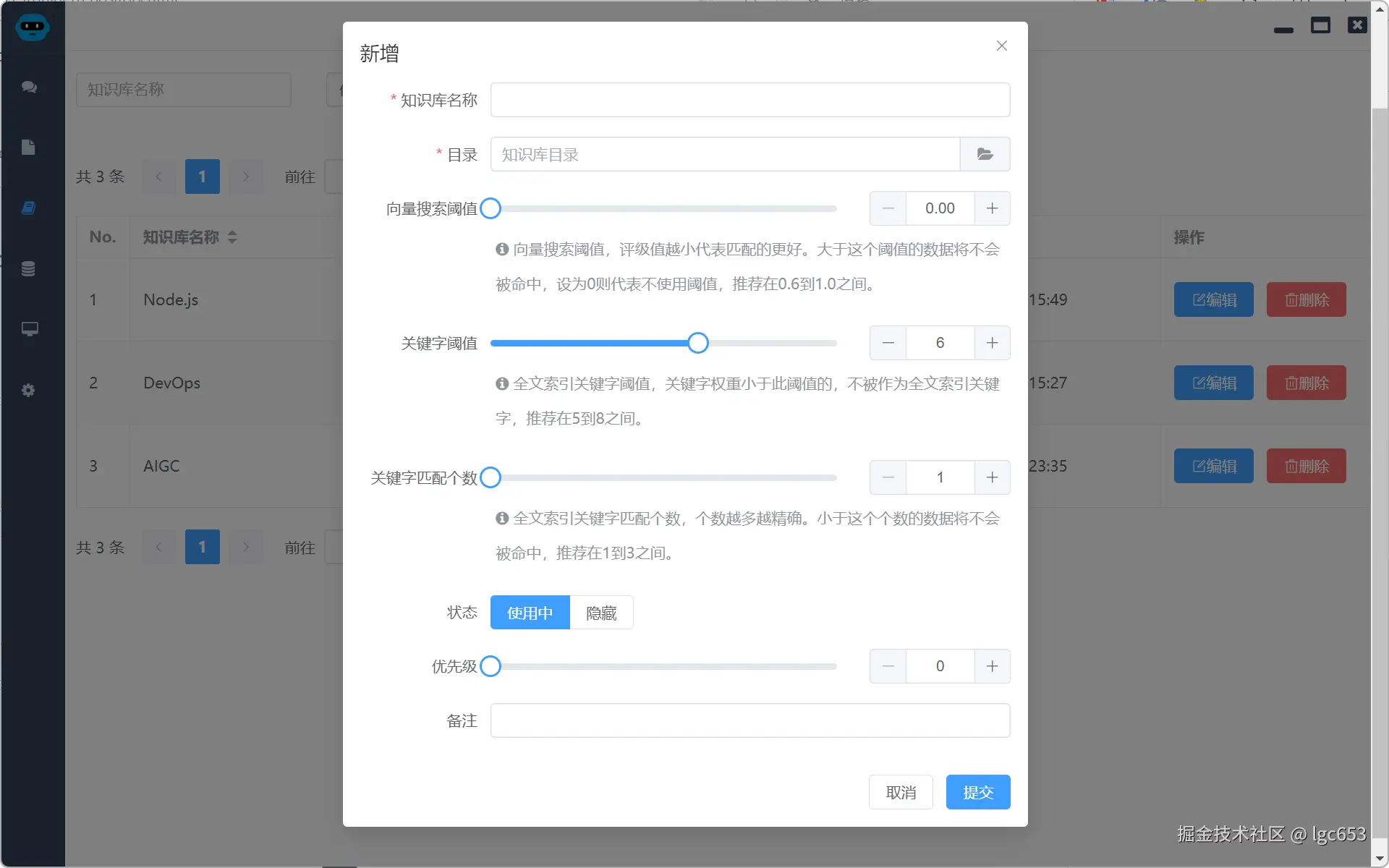Go to next page in pagination

pos(246,176)
